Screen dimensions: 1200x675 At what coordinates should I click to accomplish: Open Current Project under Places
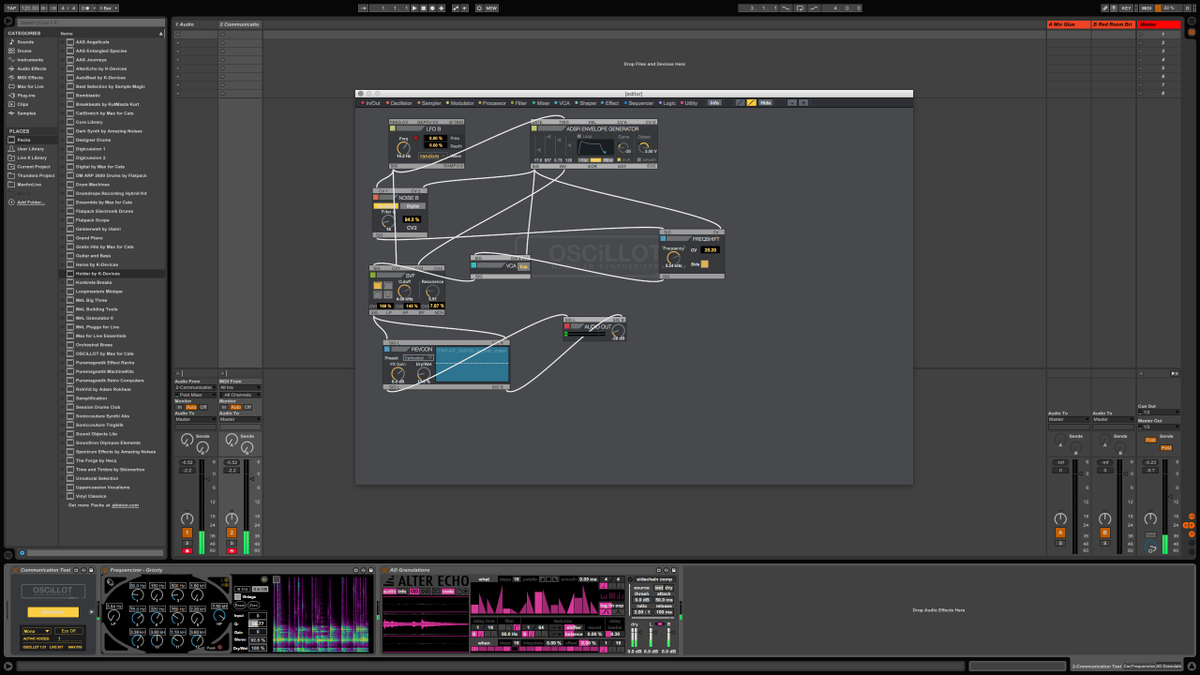coord(33,167)
